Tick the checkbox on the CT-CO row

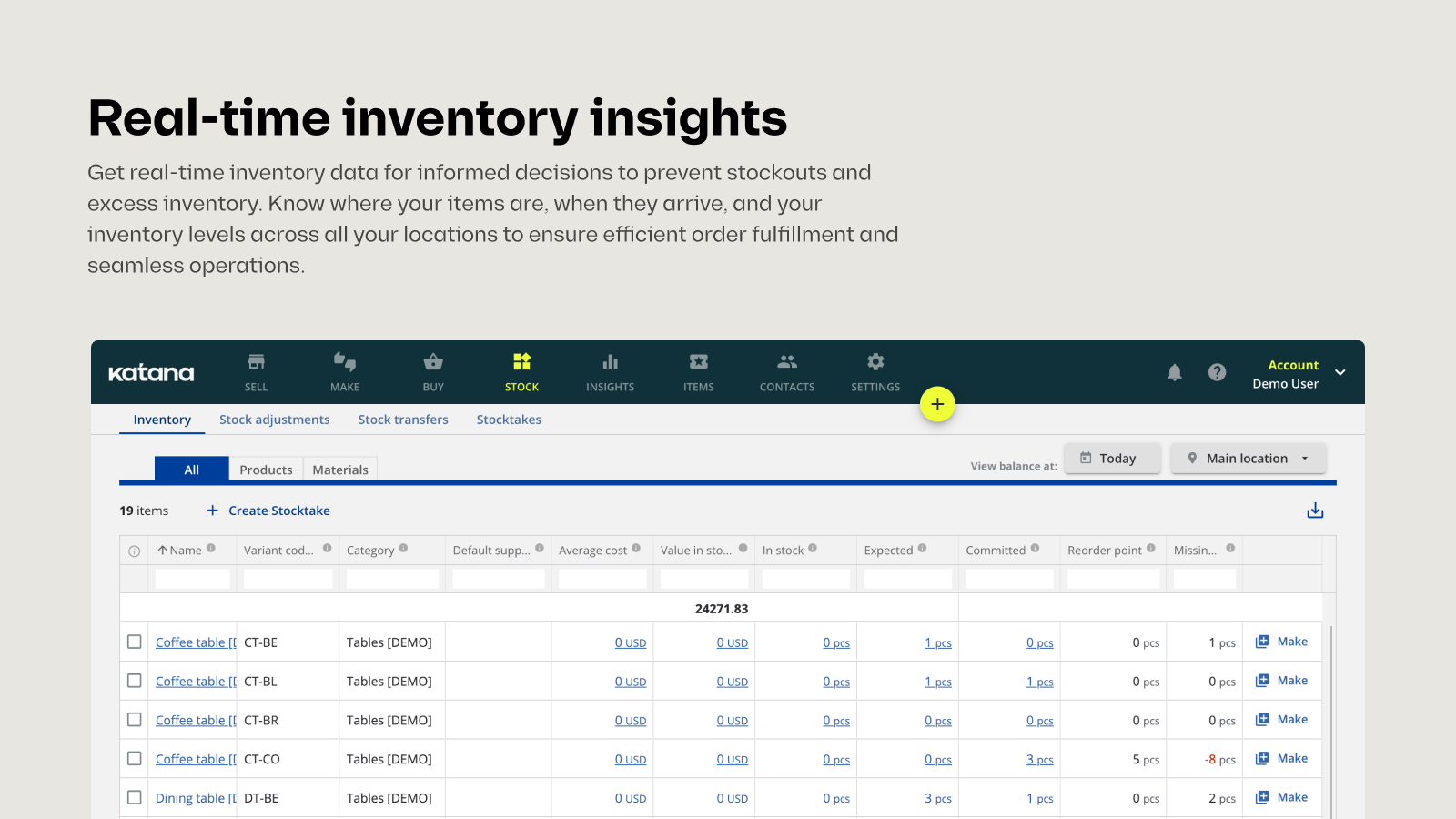[x=134, y=758]
